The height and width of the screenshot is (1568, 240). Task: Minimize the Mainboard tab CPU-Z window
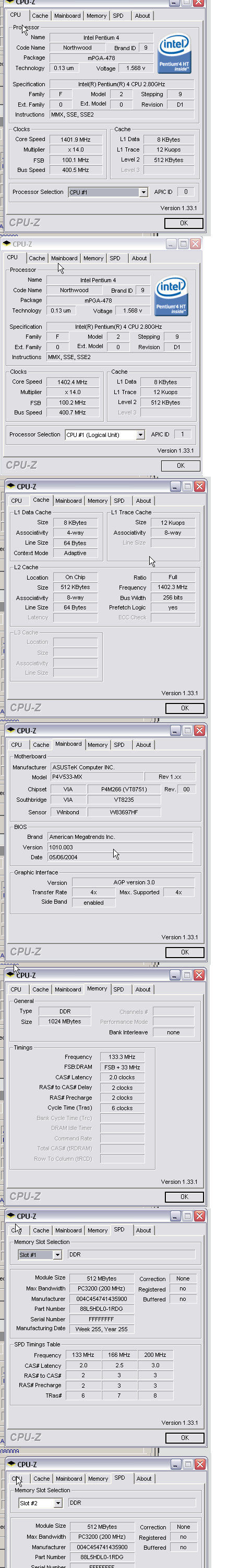(x=175, y=731)
